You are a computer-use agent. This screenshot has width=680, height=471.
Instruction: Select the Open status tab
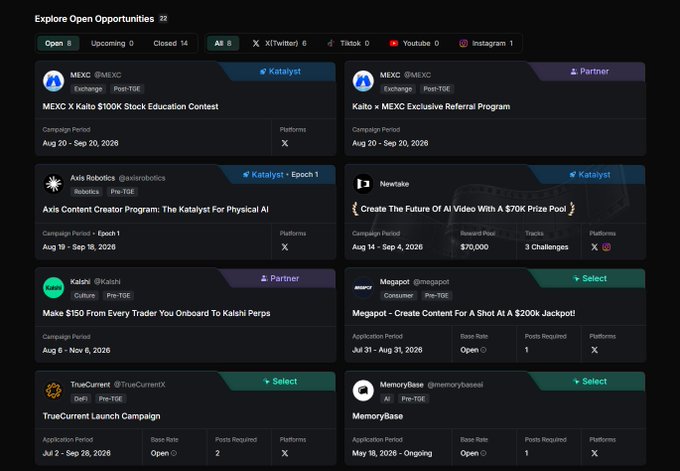[58, 43]
